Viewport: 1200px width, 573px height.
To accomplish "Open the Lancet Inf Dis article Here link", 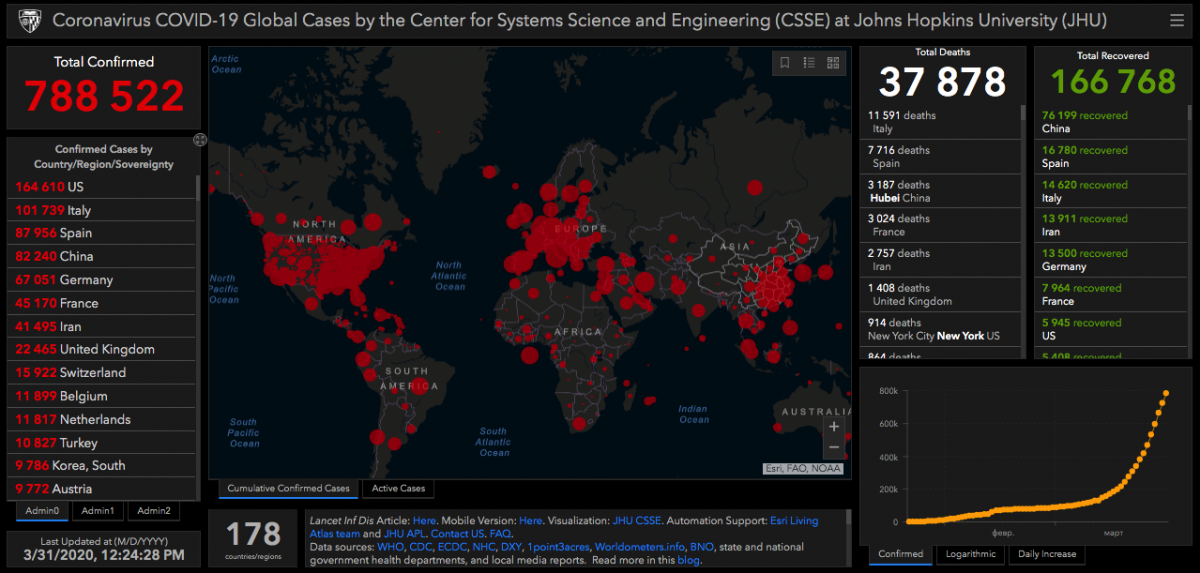I will pyautogui.click(x=425, y=521).
